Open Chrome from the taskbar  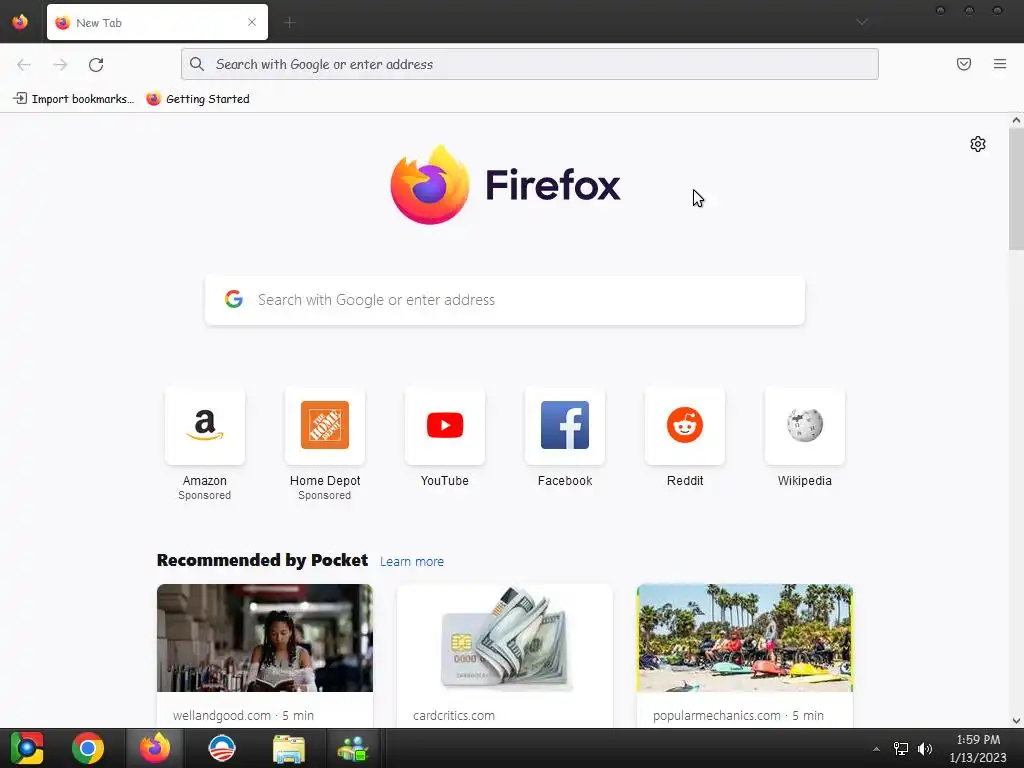88,748
